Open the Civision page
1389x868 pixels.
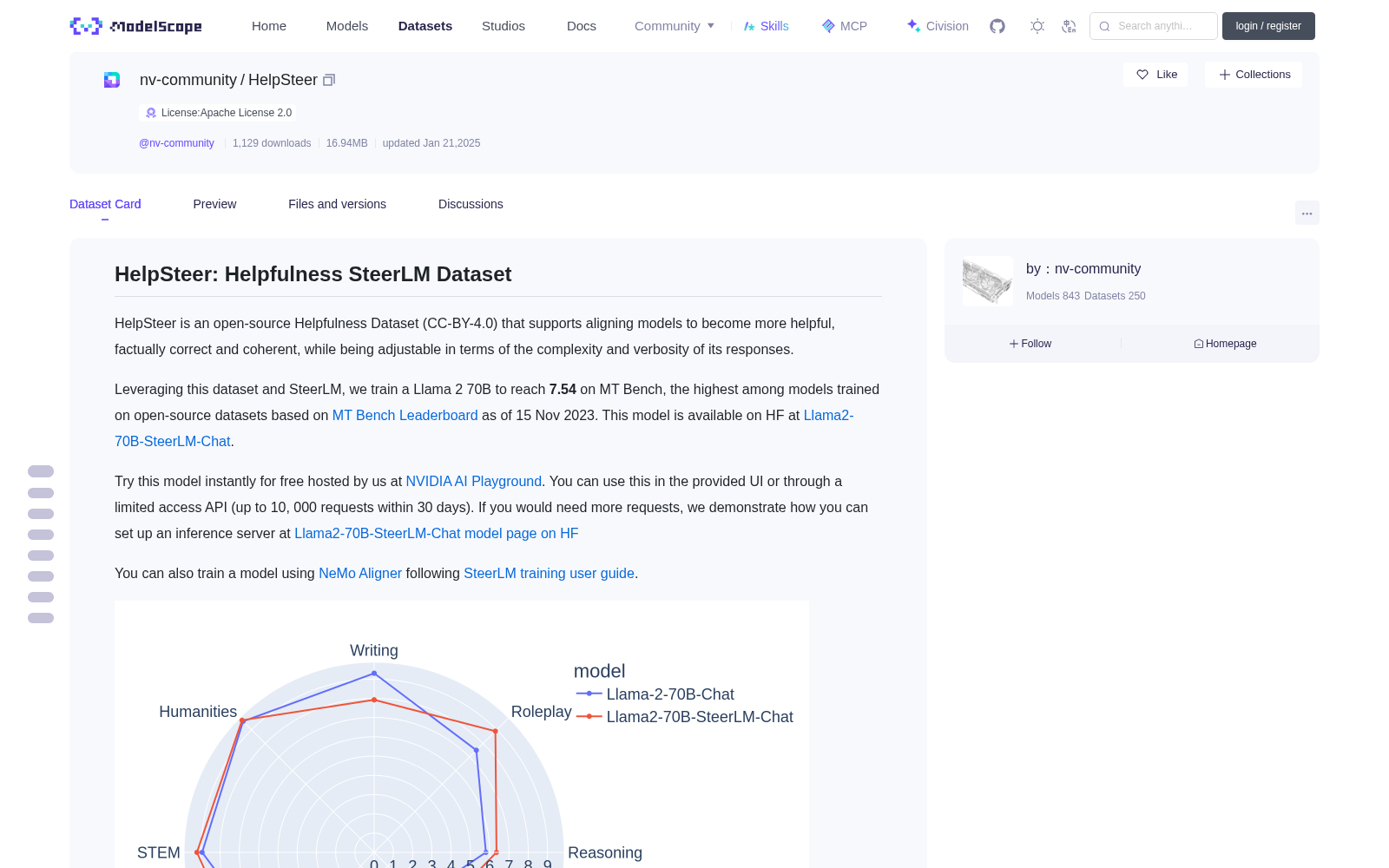coord(938,26)
